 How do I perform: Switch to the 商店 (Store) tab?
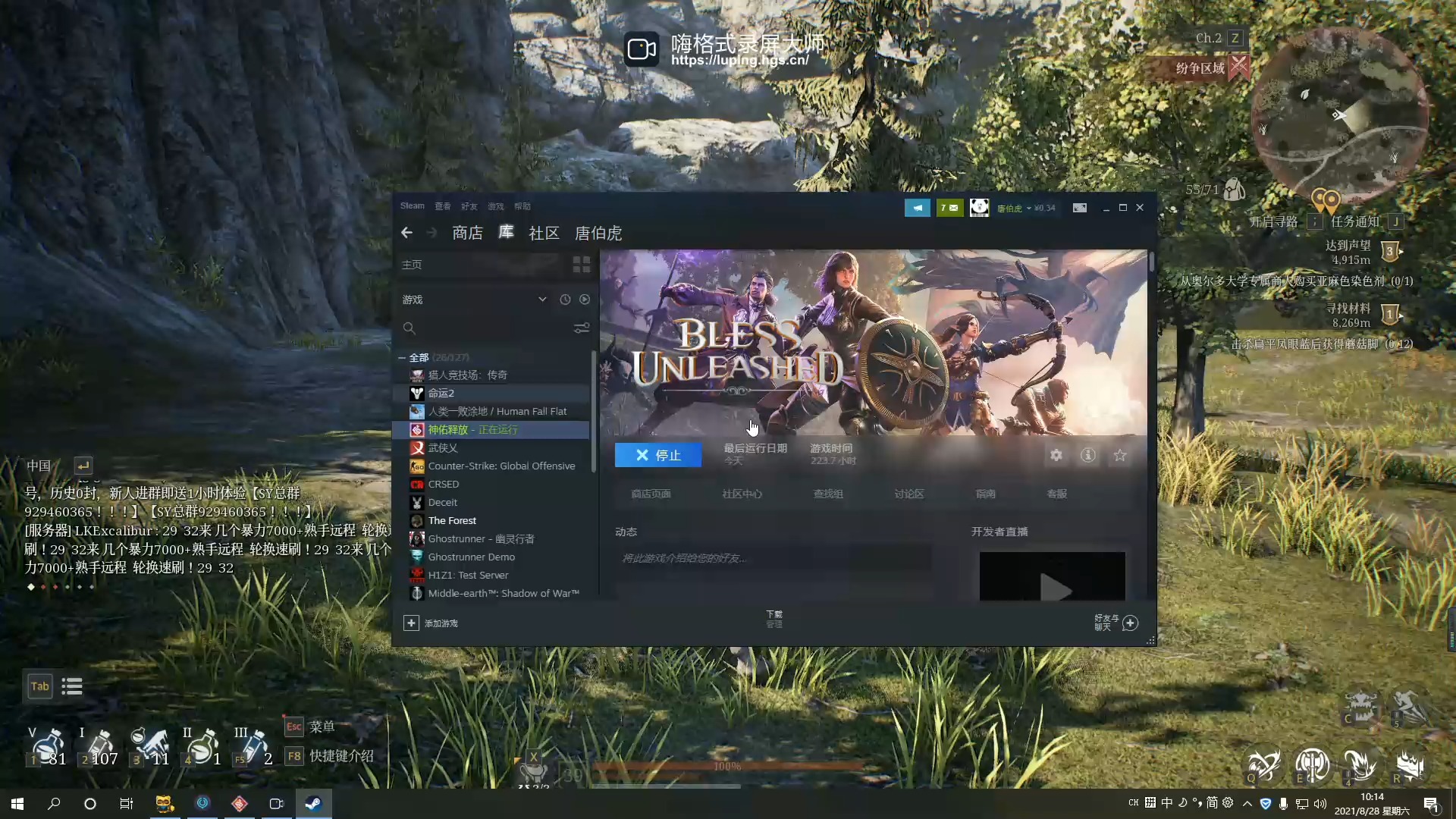pyautogui.click(x=467, y=233)
